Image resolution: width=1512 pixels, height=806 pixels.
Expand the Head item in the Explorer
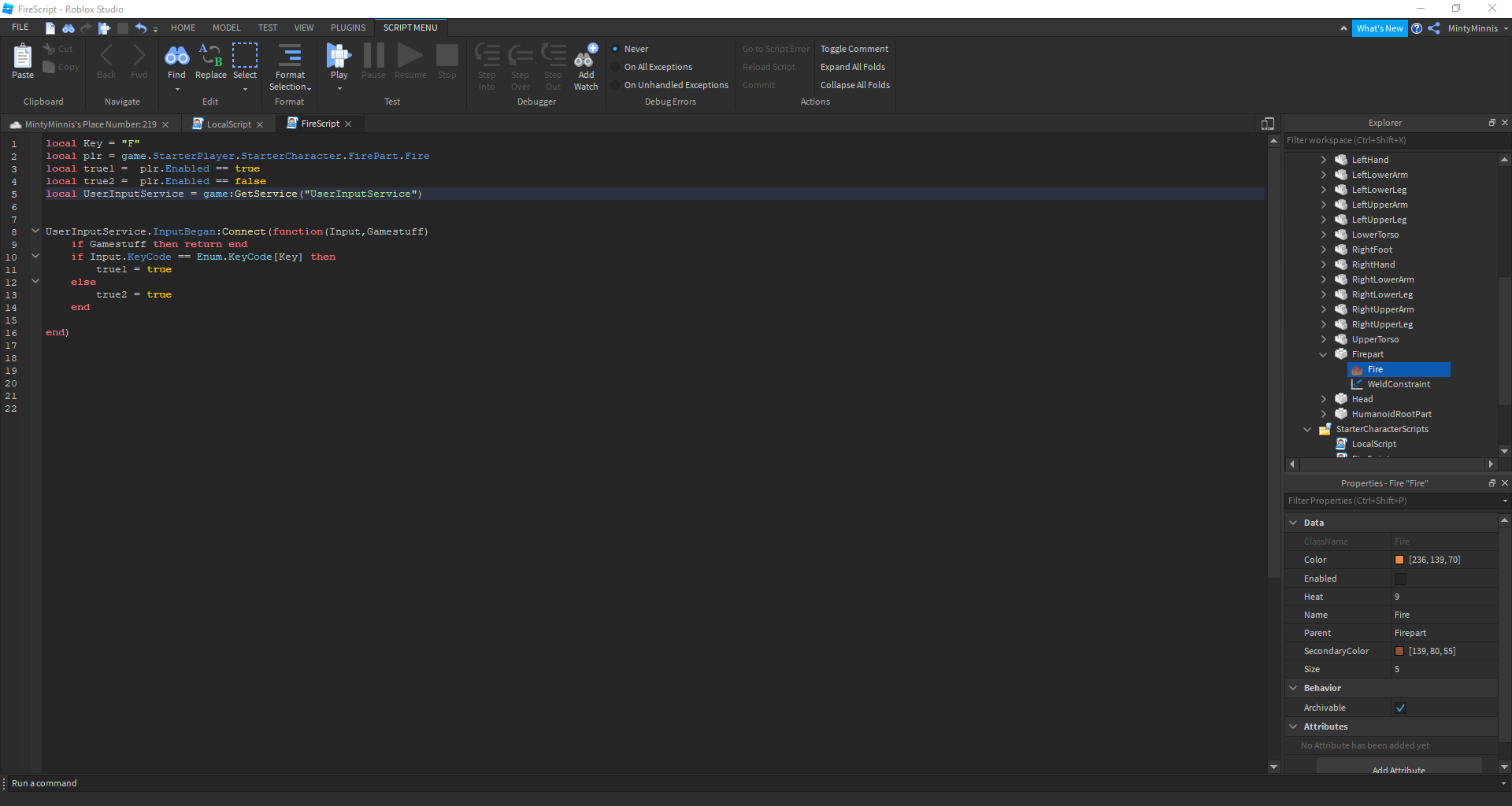1324,398
